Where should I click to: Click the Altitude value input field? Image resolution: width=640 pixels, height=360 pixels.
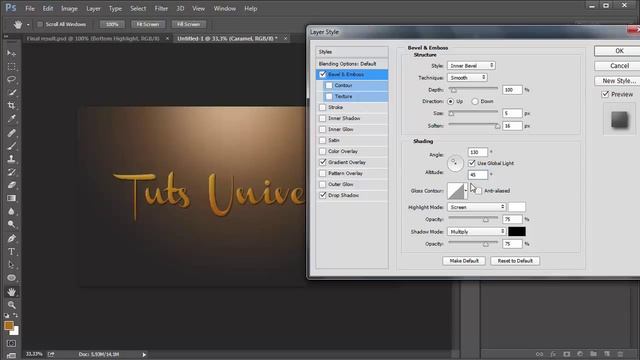click(x=478, y=175)
